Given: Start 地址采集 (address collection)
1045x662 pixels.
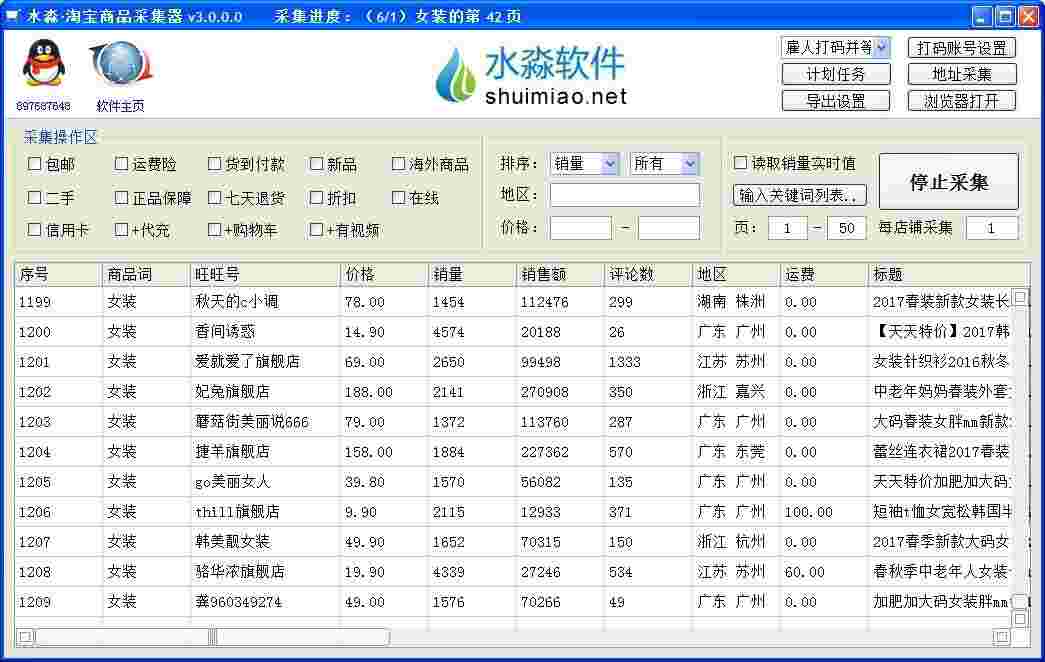Looking at the screenshot, I should (962, 73).
